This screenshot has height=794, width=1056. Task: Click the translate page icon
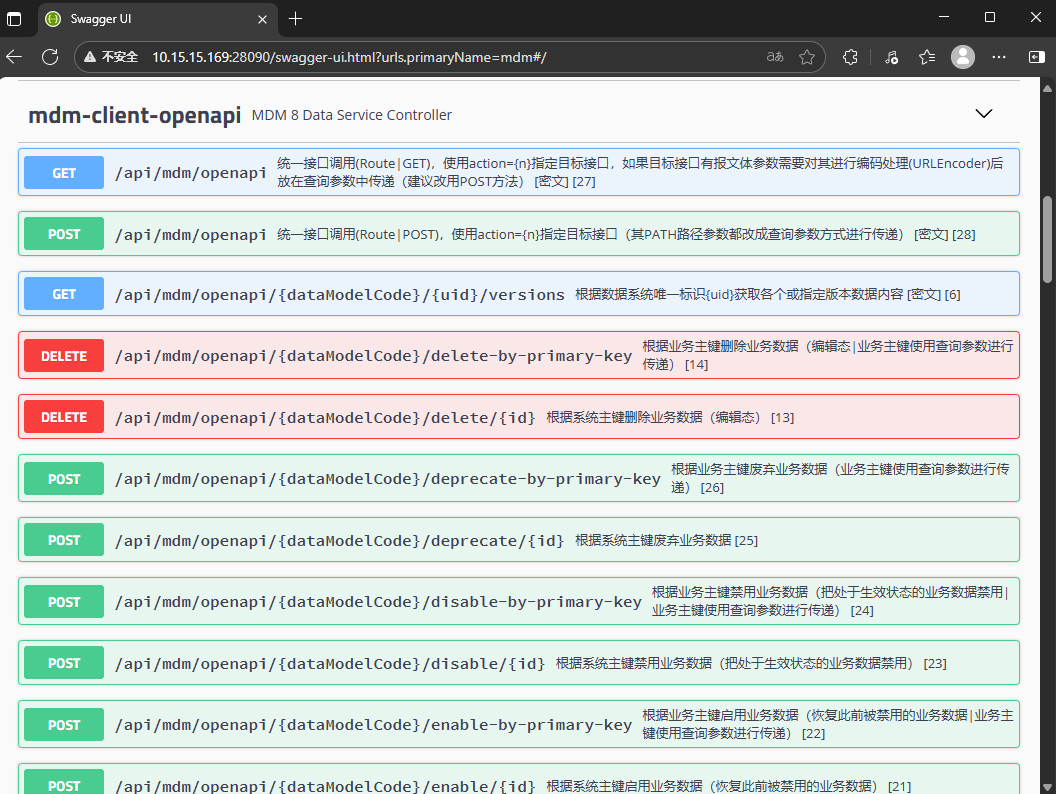(x=774, y=57)
